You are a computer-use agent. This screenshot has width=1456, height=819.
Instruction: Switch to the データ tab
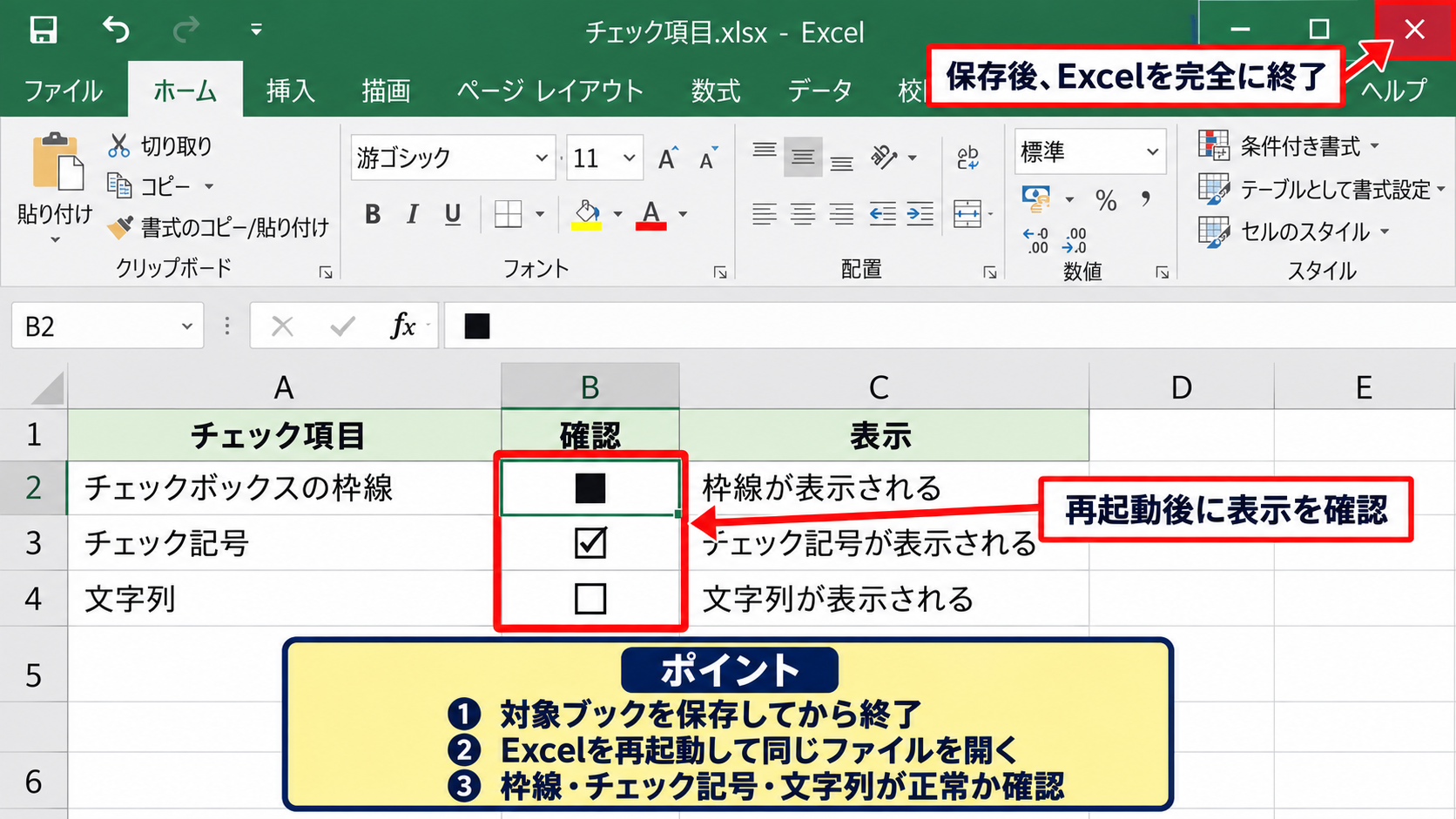pos(820,91)
